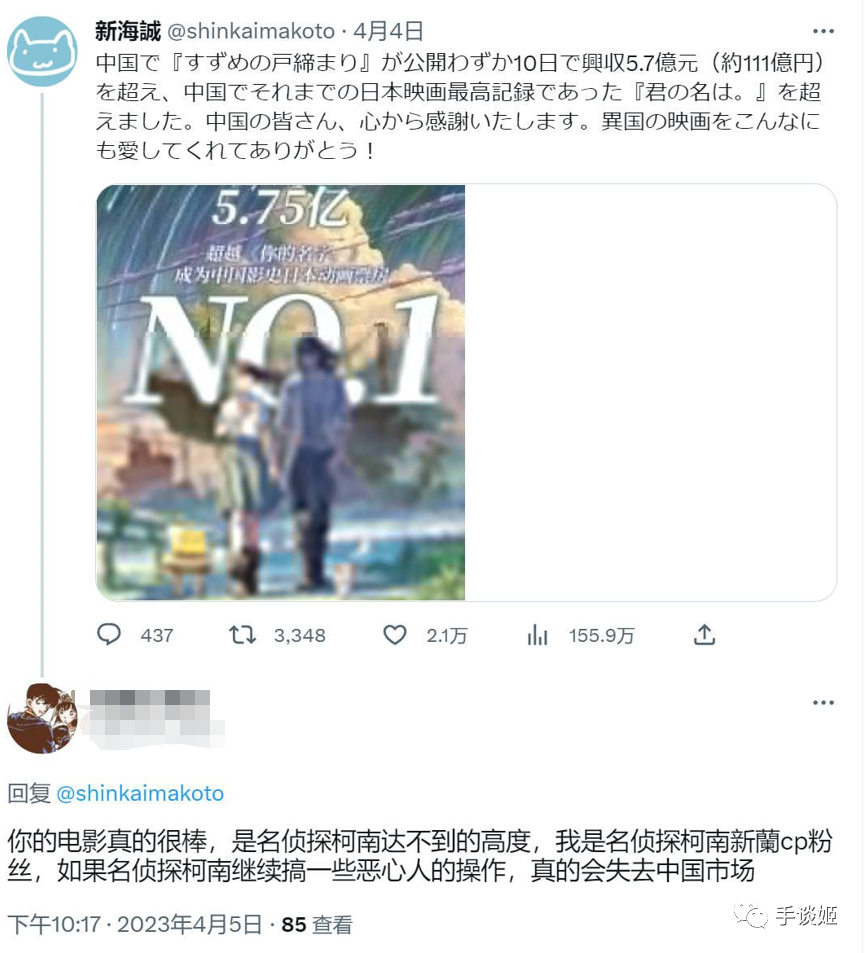Open more options on Shinkai's tweet
The height and width of the screenshot is (953, 865).
pyautogui.click(x=823, y=31)
